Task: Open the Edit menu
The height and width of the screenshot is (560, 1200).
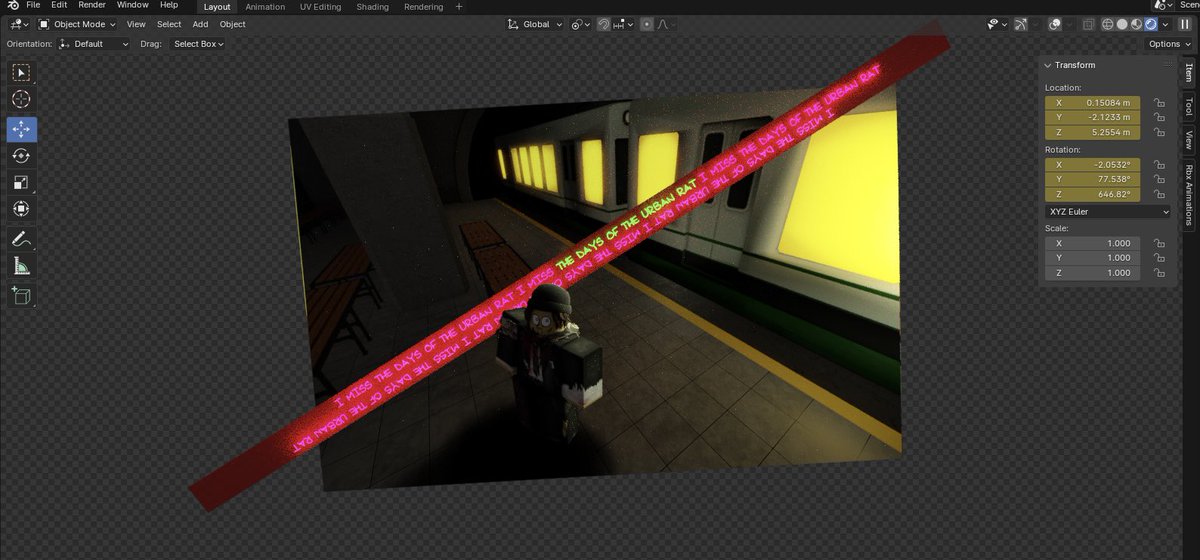Action: click(x=59, y=6)
